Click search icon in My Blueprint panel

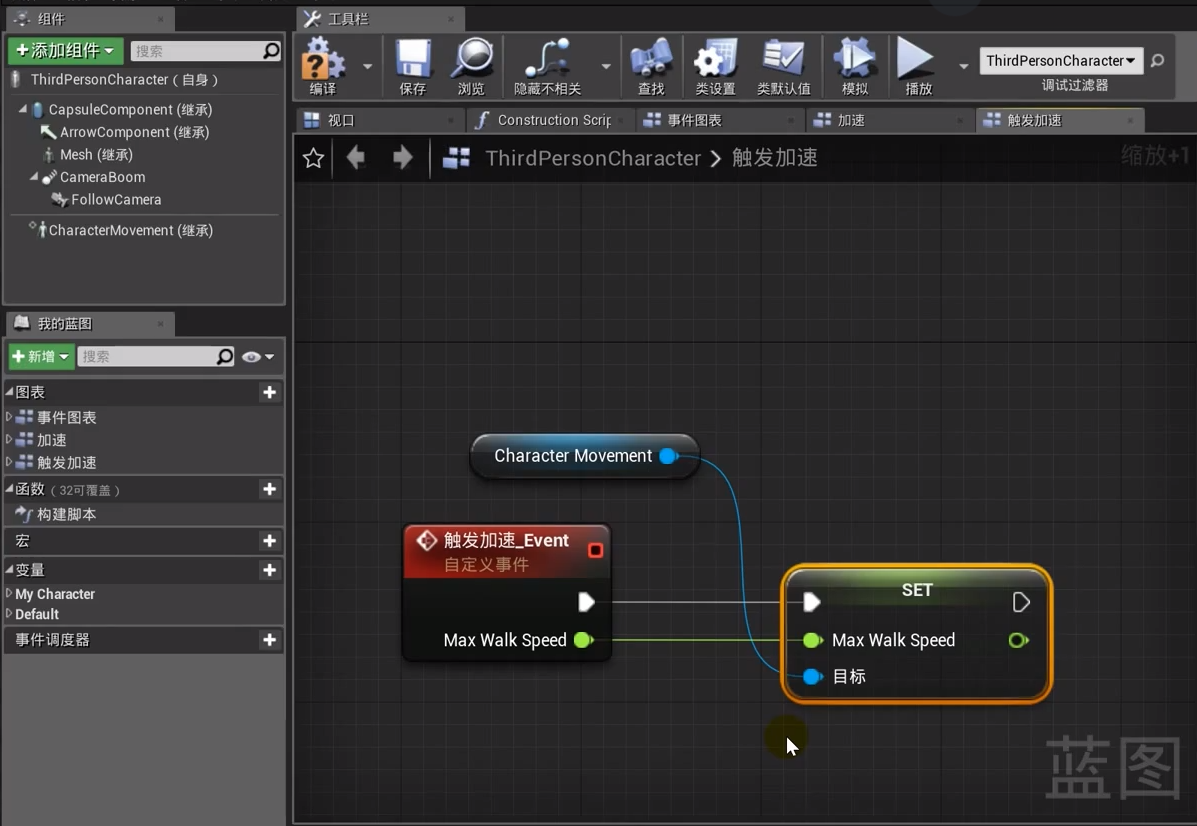pyautogui.click(x=224, y=357)
